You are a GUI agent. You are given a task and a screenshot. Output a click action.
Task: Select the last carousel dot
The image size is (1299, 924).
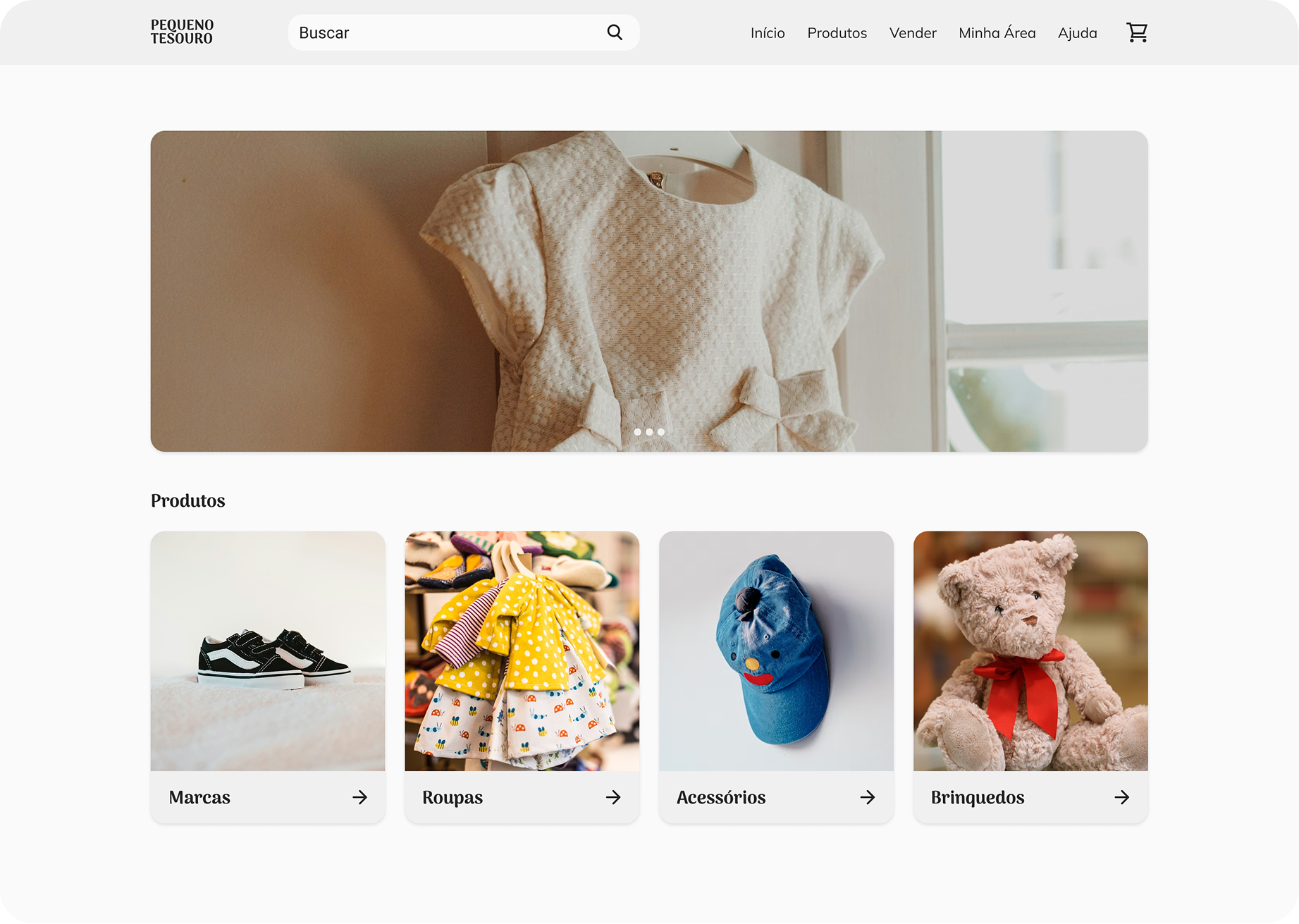[x=661, y=432]
